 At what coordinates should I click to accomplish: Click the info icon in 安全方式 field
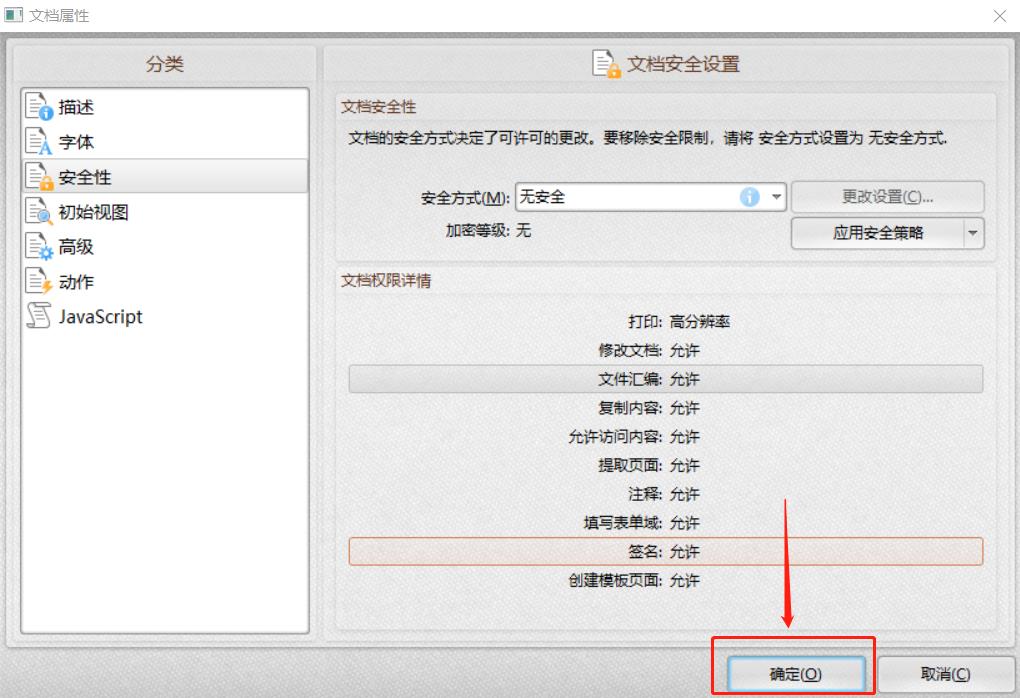pyautogui.click(x=749, y=196)
